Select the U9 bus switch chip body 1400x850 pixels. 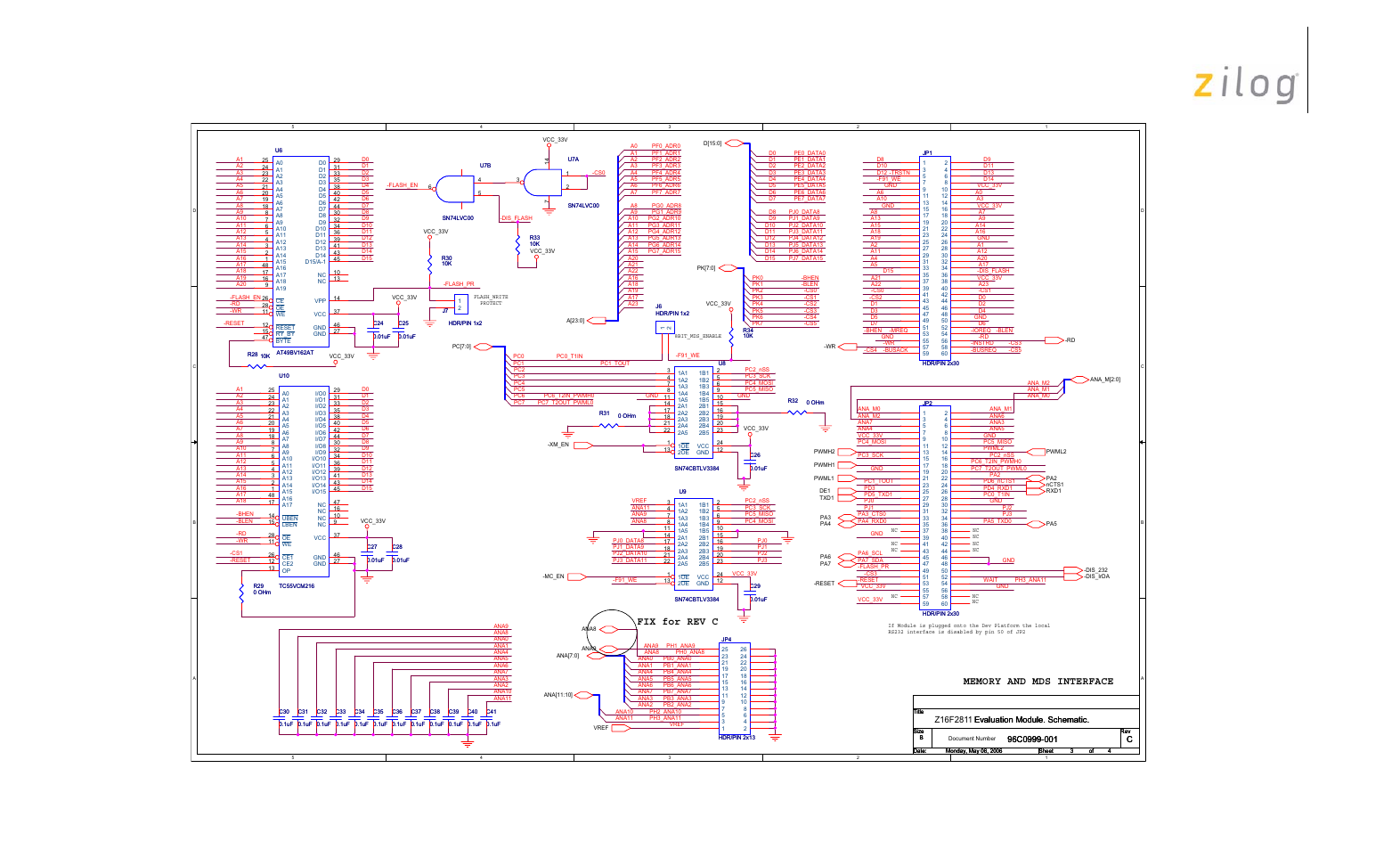[694, 544]
